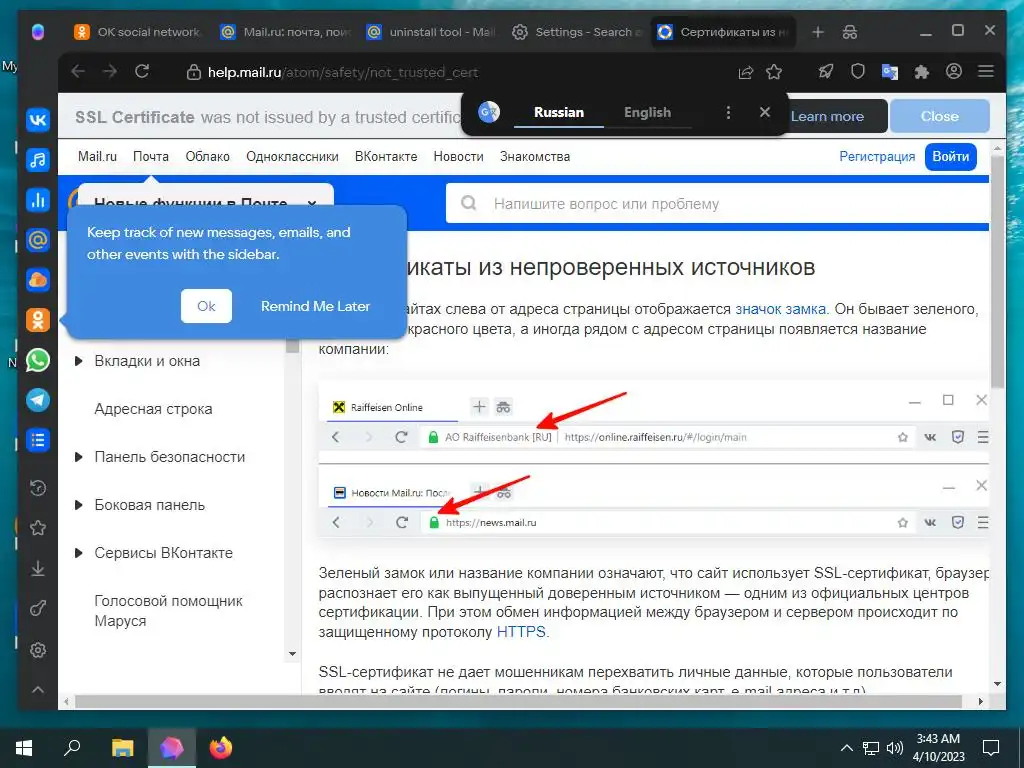This screenshot has height=768, width=1024.
Task: Click the page vertical scrollbar thumb
Action: coord(997,271)
